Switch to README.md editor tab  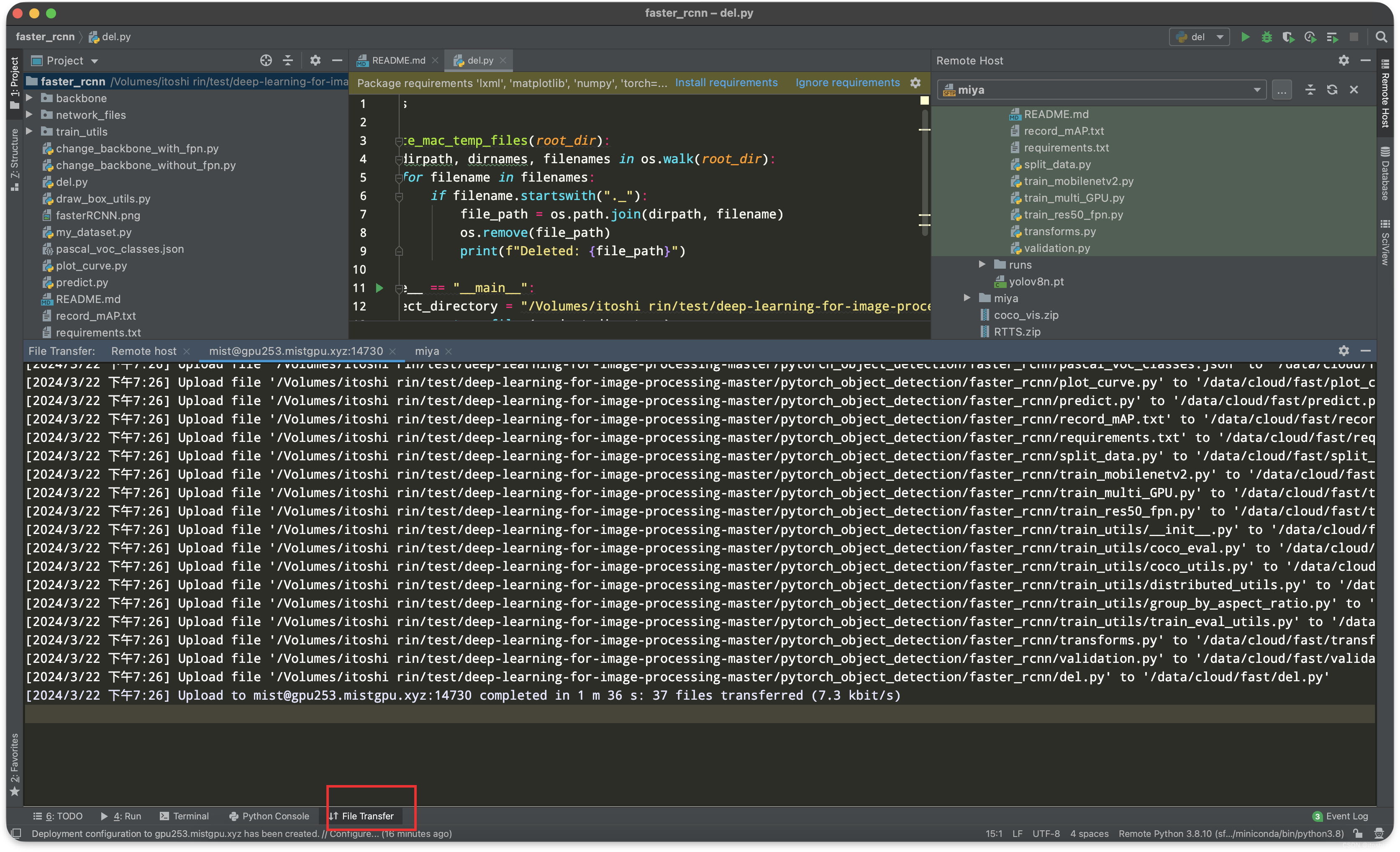point(398,60)
